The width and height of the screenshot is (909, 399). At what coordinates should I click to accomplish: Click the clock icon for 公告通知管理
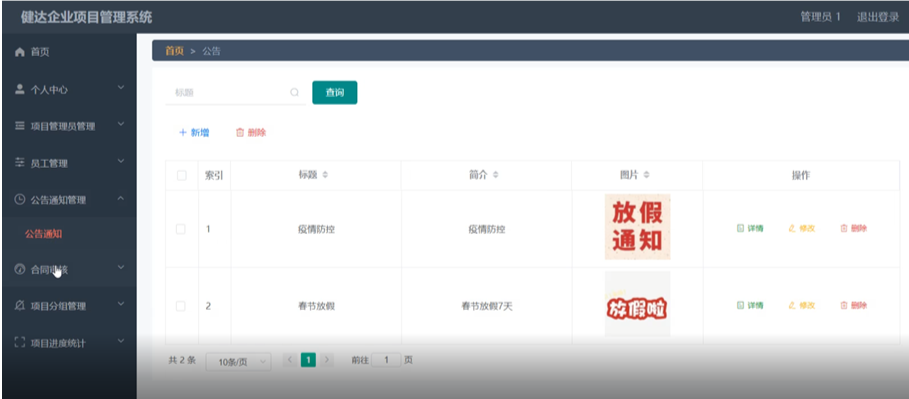tap(20, 200)
